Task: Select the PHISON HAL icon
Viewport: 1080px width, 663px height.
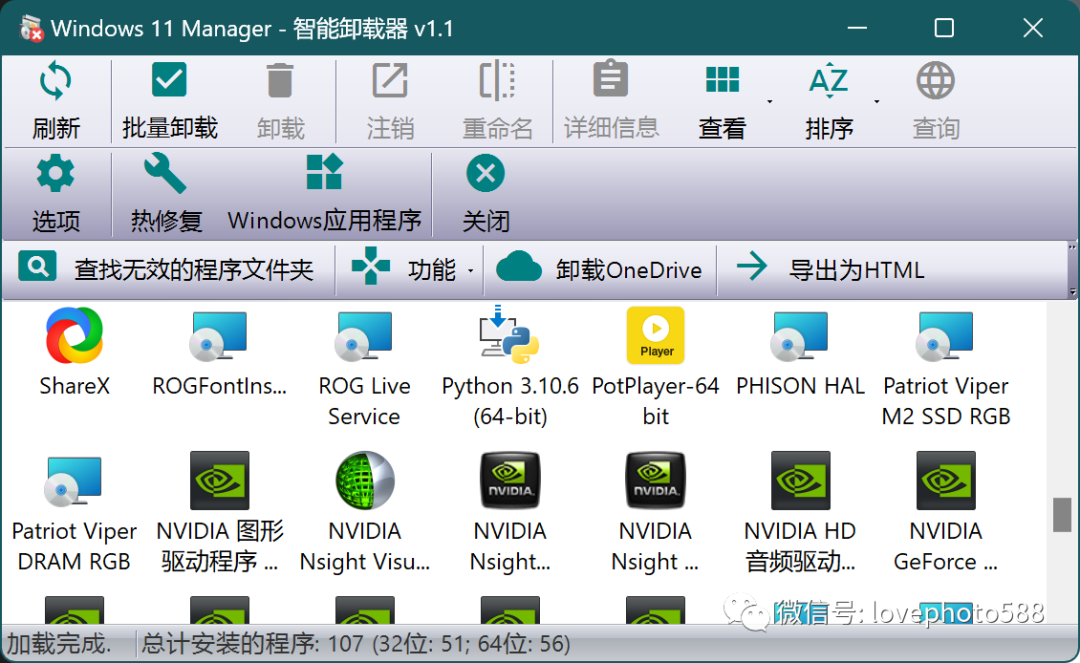Action: (x=800, y=336)
